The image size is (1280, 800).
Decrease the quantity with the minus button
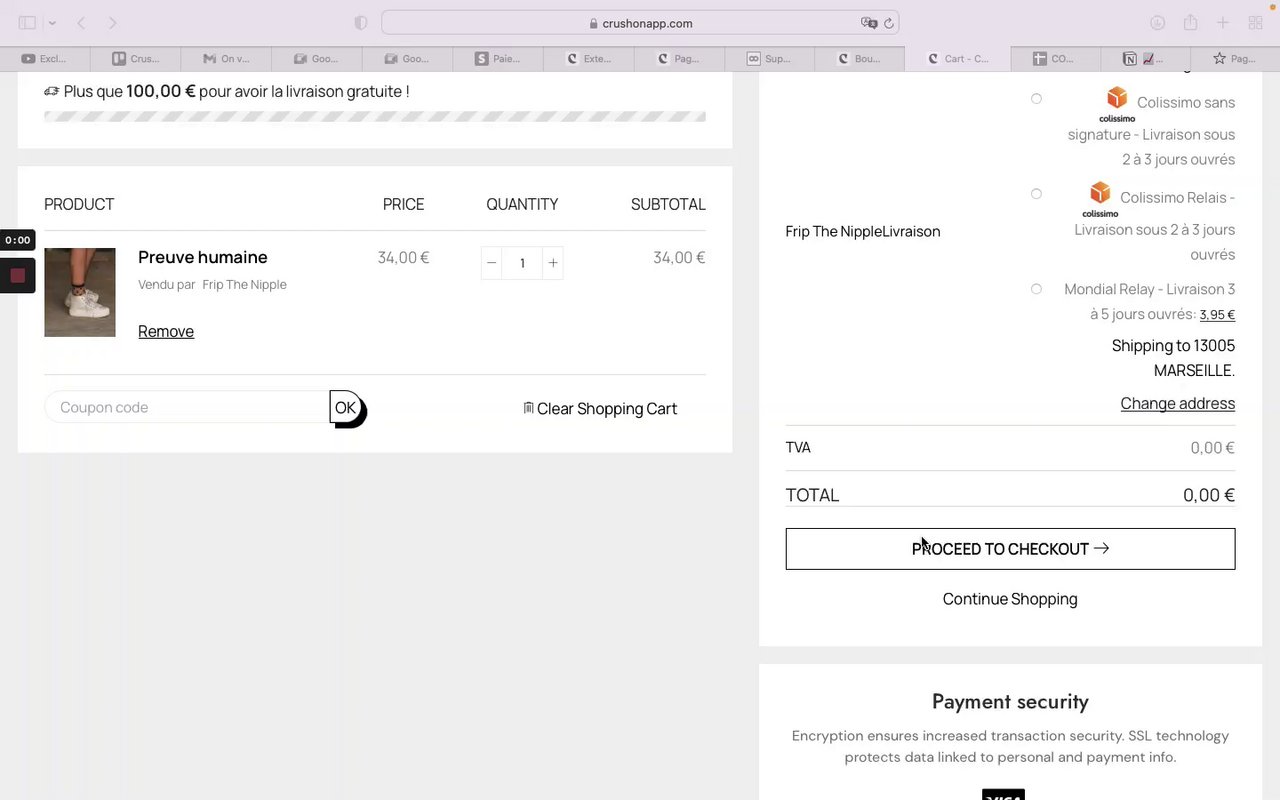click(x=491, y=263)
